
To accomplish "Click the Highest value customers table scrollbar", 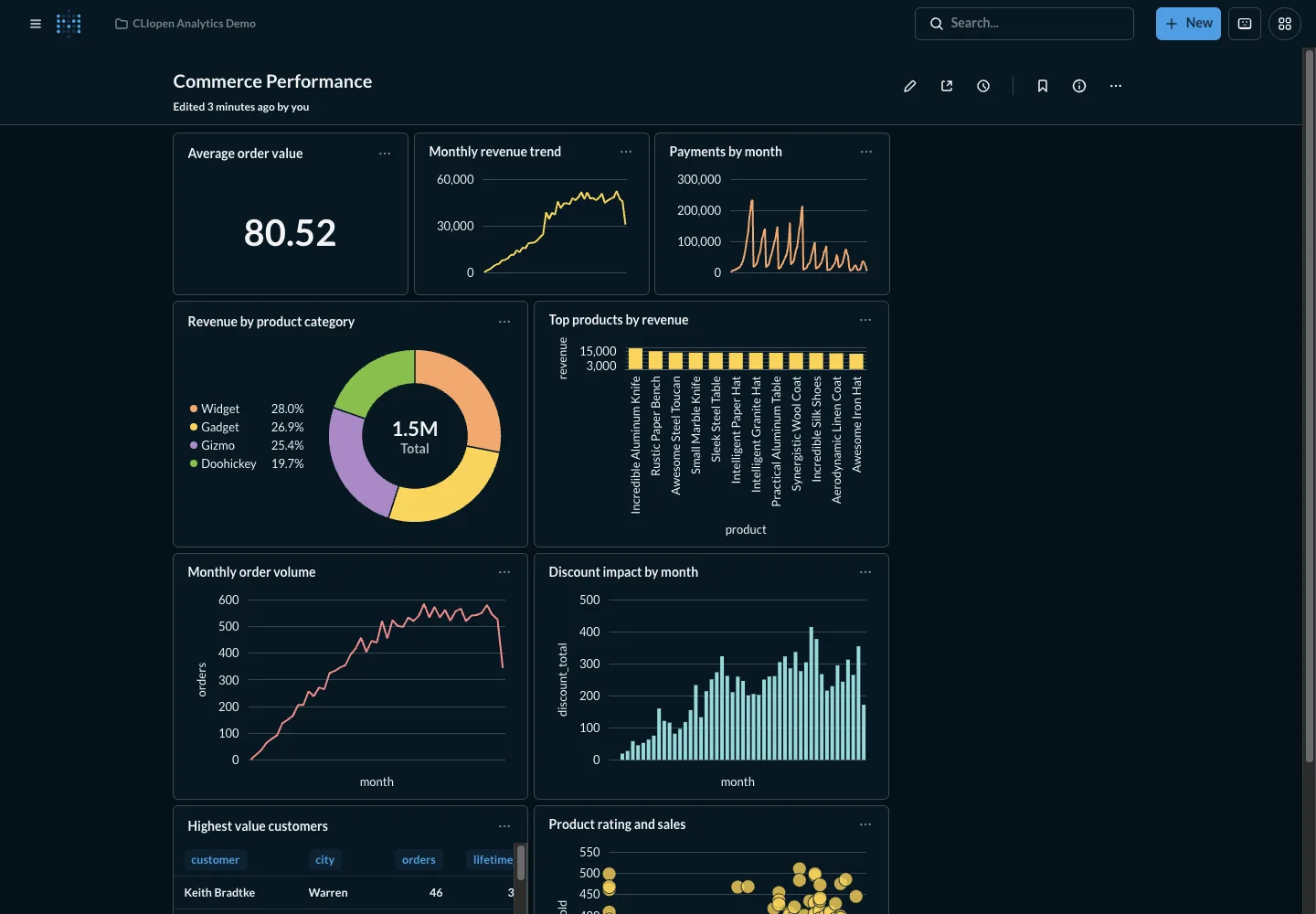I will (521, 863).
